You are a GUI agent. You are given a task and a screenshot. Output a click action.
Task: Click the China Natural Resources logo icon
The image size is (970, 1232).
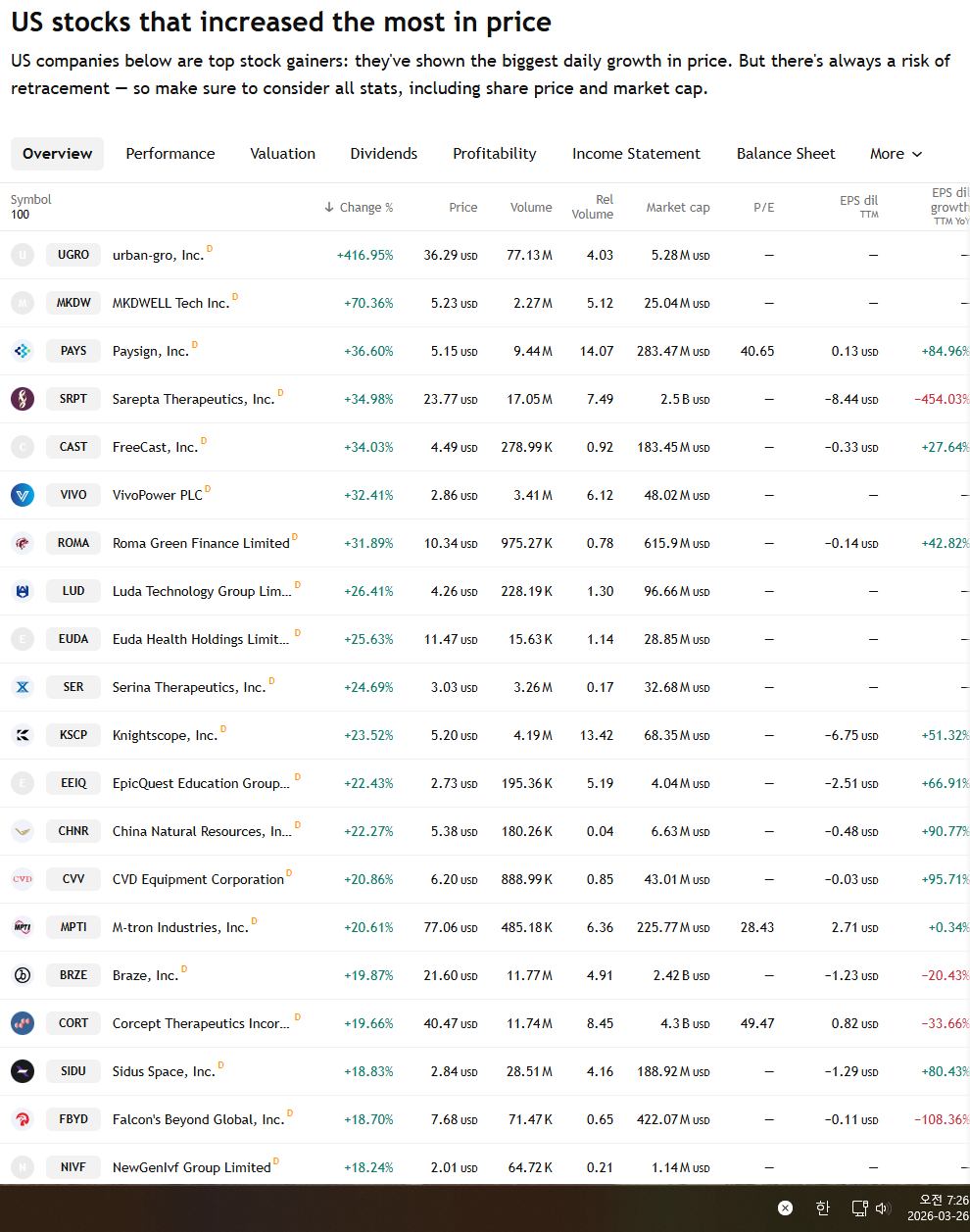click(x=23, y=831)
